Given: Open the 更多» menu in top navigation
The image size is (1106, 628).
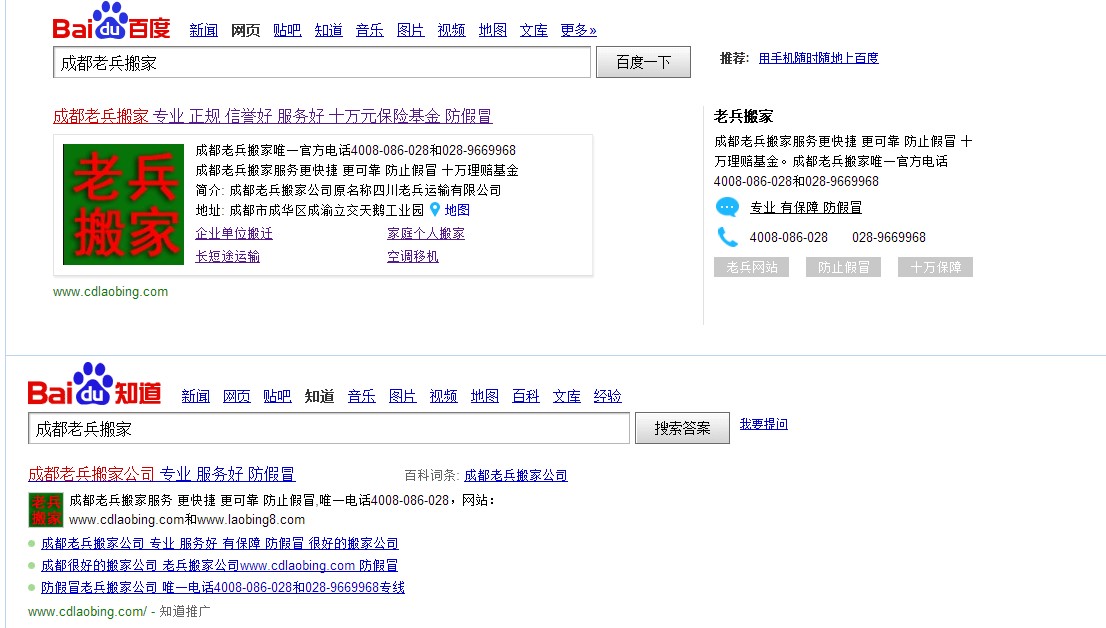Looking at the screenshot, I should coord(578,30).
